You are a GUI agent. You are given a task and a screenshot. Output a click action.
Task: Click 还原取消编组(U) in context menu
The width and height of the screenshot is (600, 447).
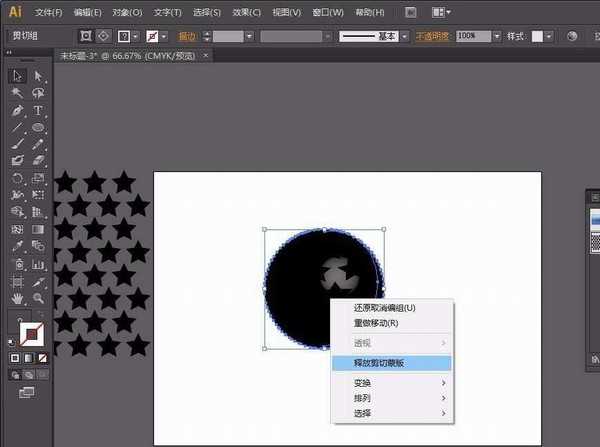[x=384, y=308]
